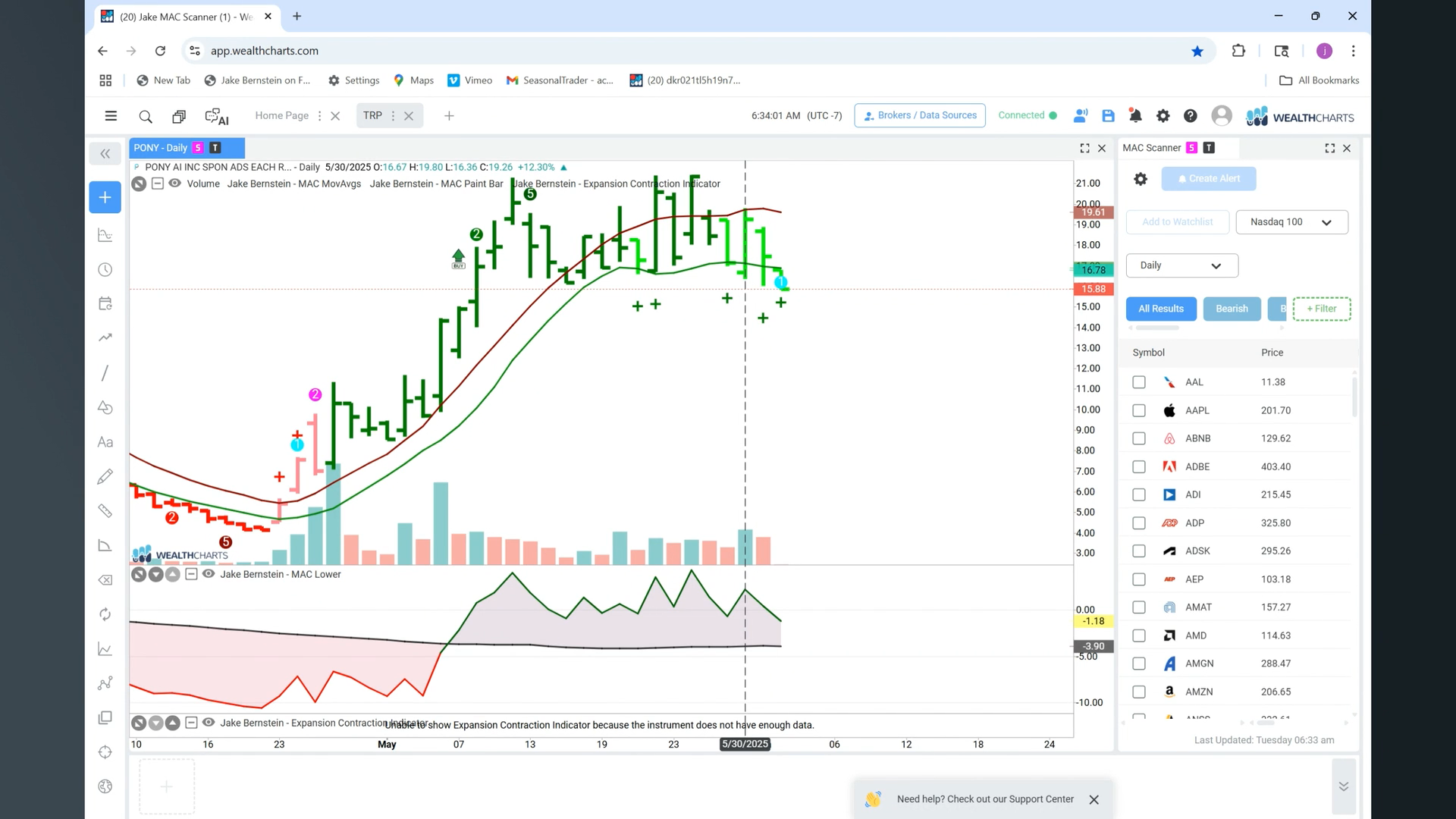Open the duplicate windows icon
1456x819 pixels.
point(179,116)
